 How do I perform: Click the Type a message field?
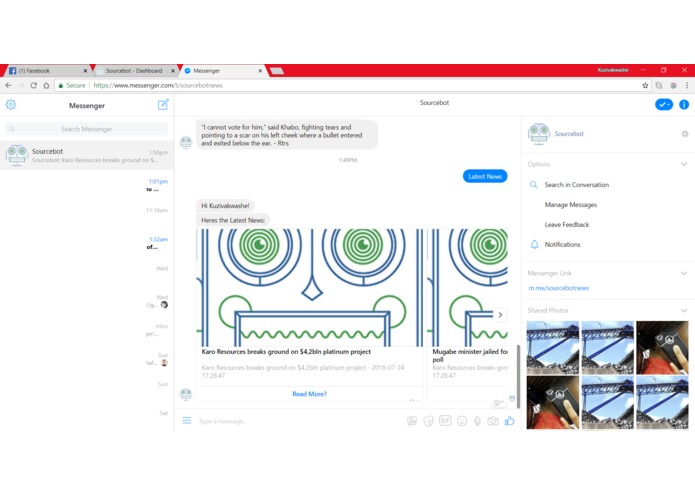click(299, 421)
